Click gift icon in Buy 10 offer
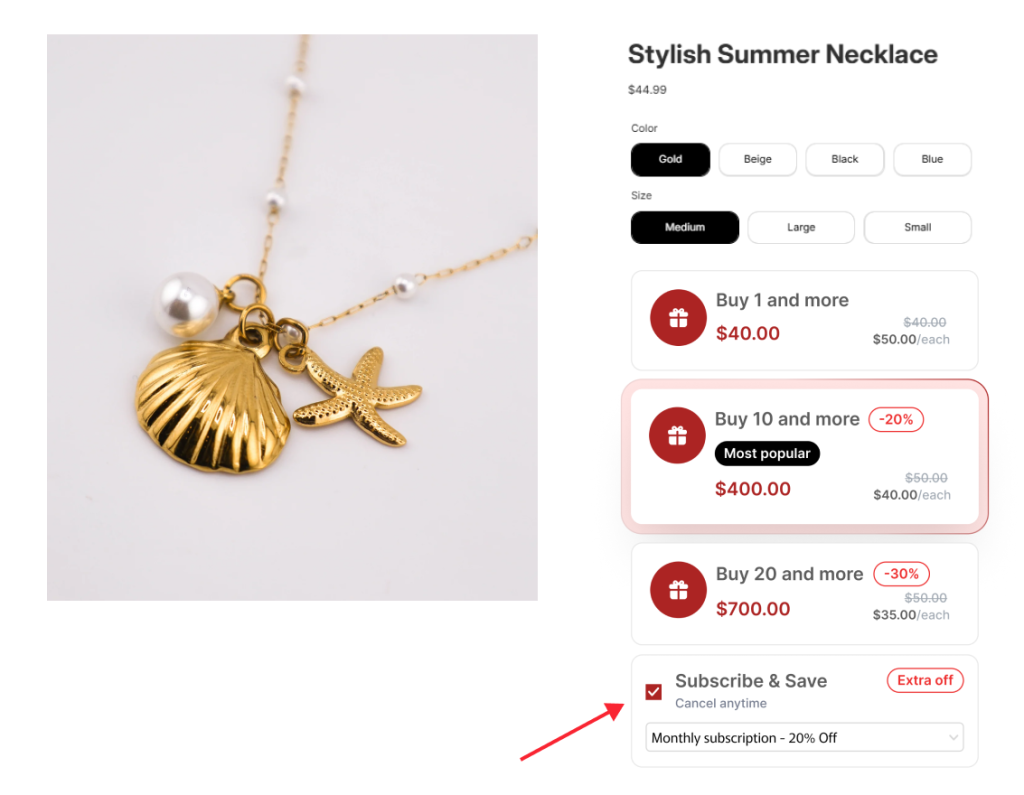The image size is (1024, 795). coord(678,435)
